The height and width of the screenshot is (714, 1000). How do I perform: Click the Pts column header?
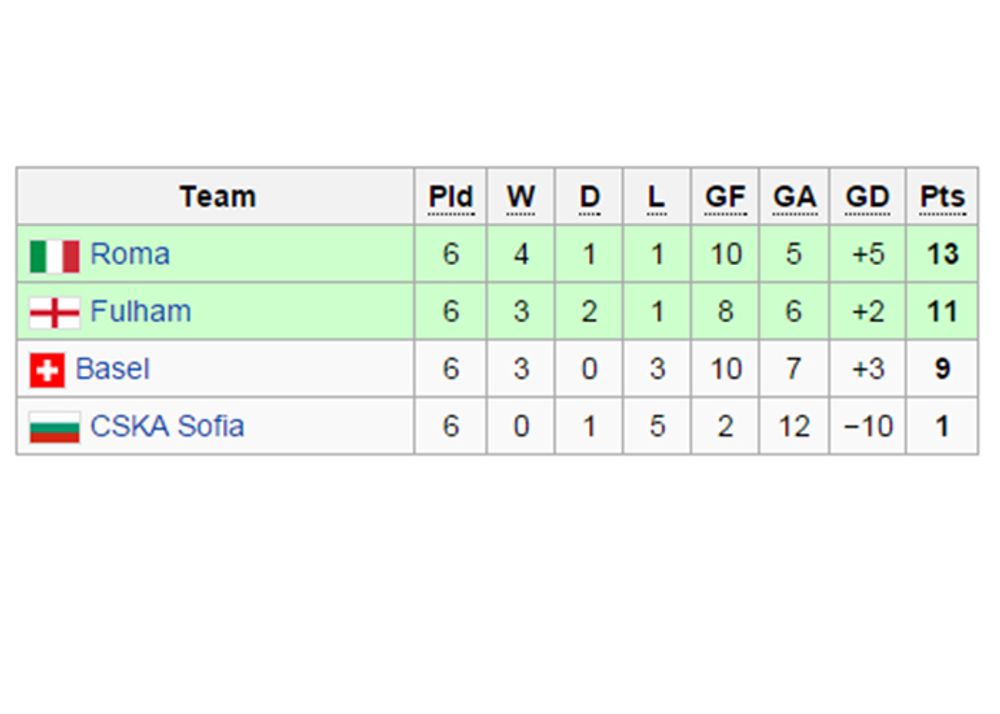pos(942,197)
